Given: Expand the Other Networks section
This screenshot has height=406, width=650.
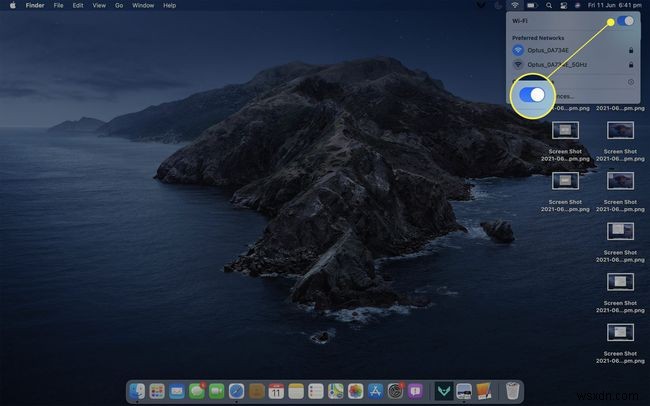Looking at the screenshot, I should 630,81.
